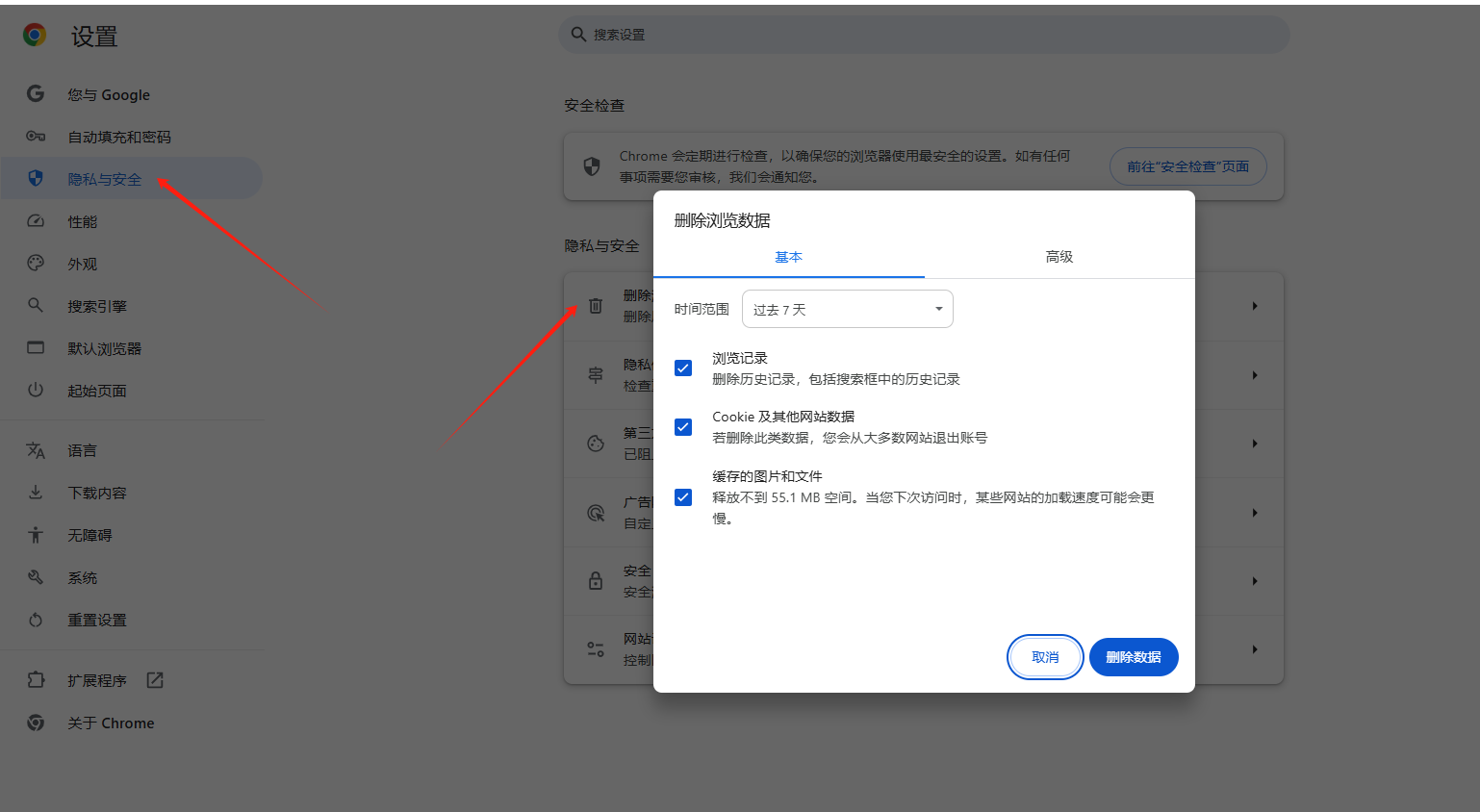The image size is (1480, 812).
Task: Click the Chrome logo icon beside 设置
Action: [x=35, y=36]
